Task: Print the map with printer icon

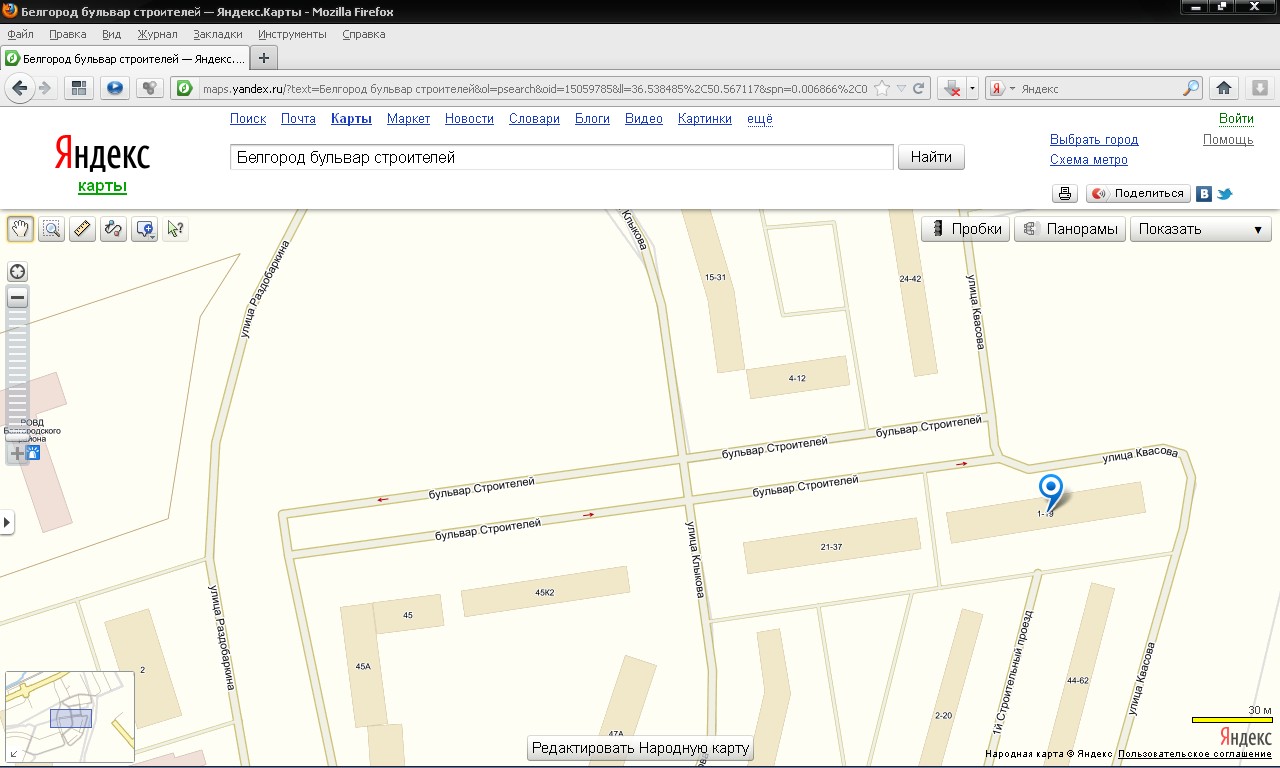Action: click(1065, 194)
